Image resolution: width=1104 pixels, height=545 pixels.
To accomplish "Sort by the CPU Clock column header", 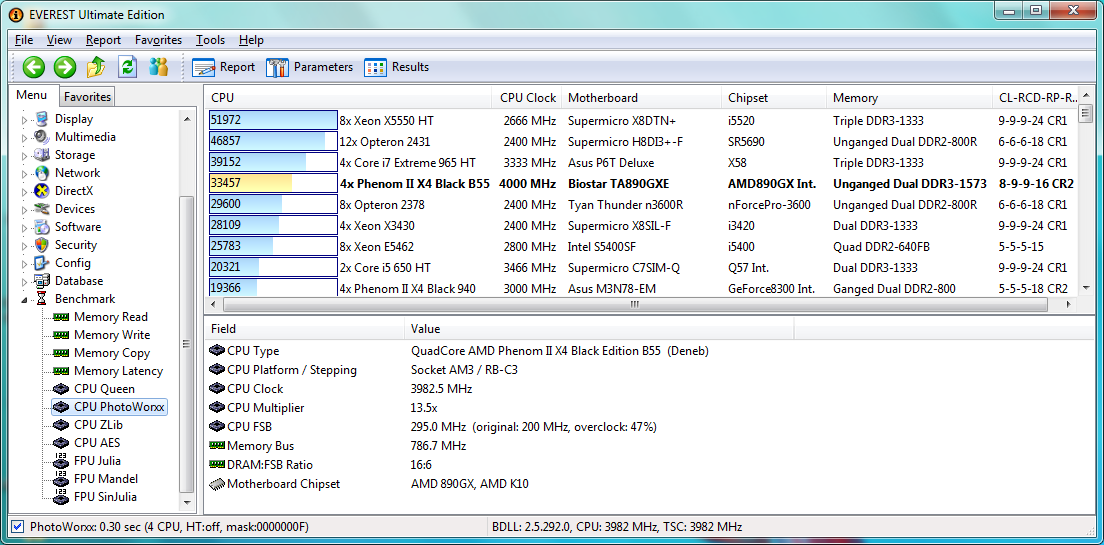I will pos(528,98).
